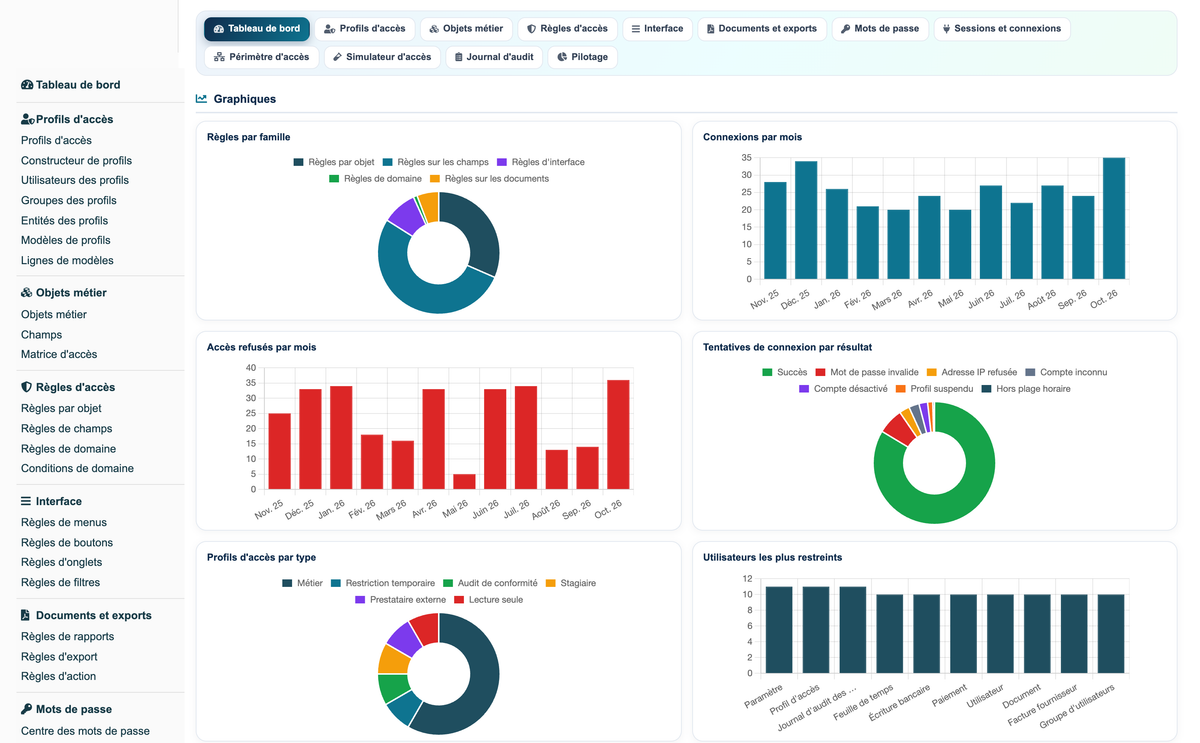The height and width of the screenshot is (743, 1200).
Task: Hide the Stagiaire legend series
Action: [570, 583]
